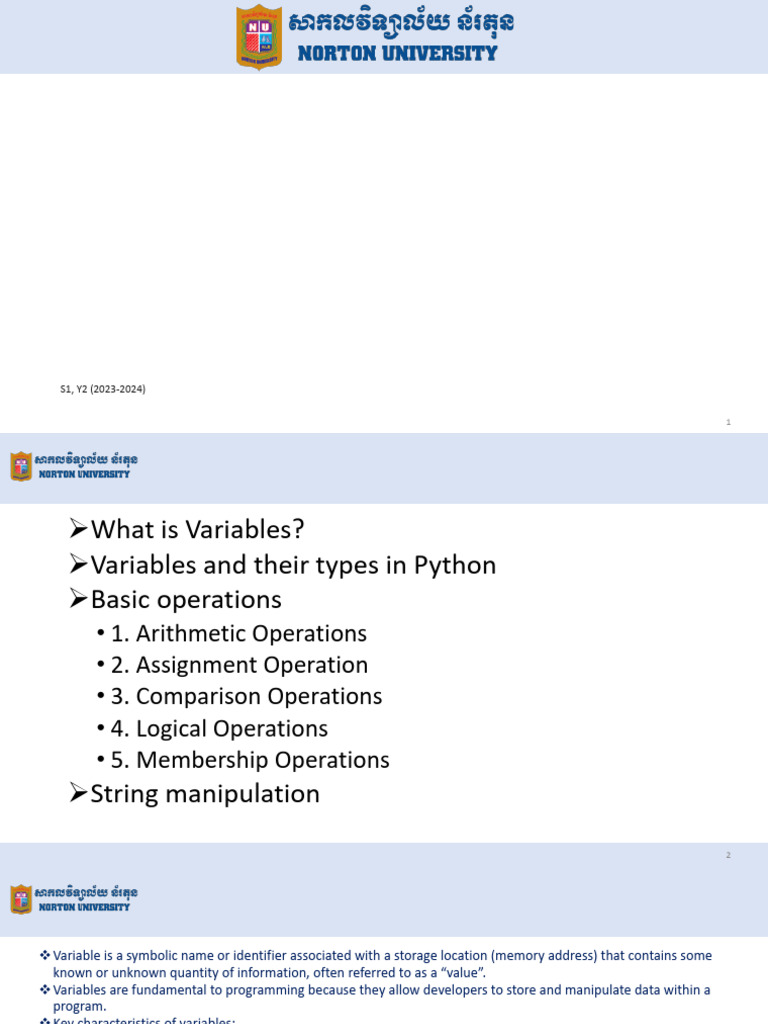Click the 'What is Variables?' heading text

pyautogui.click(x=197, y=529)
